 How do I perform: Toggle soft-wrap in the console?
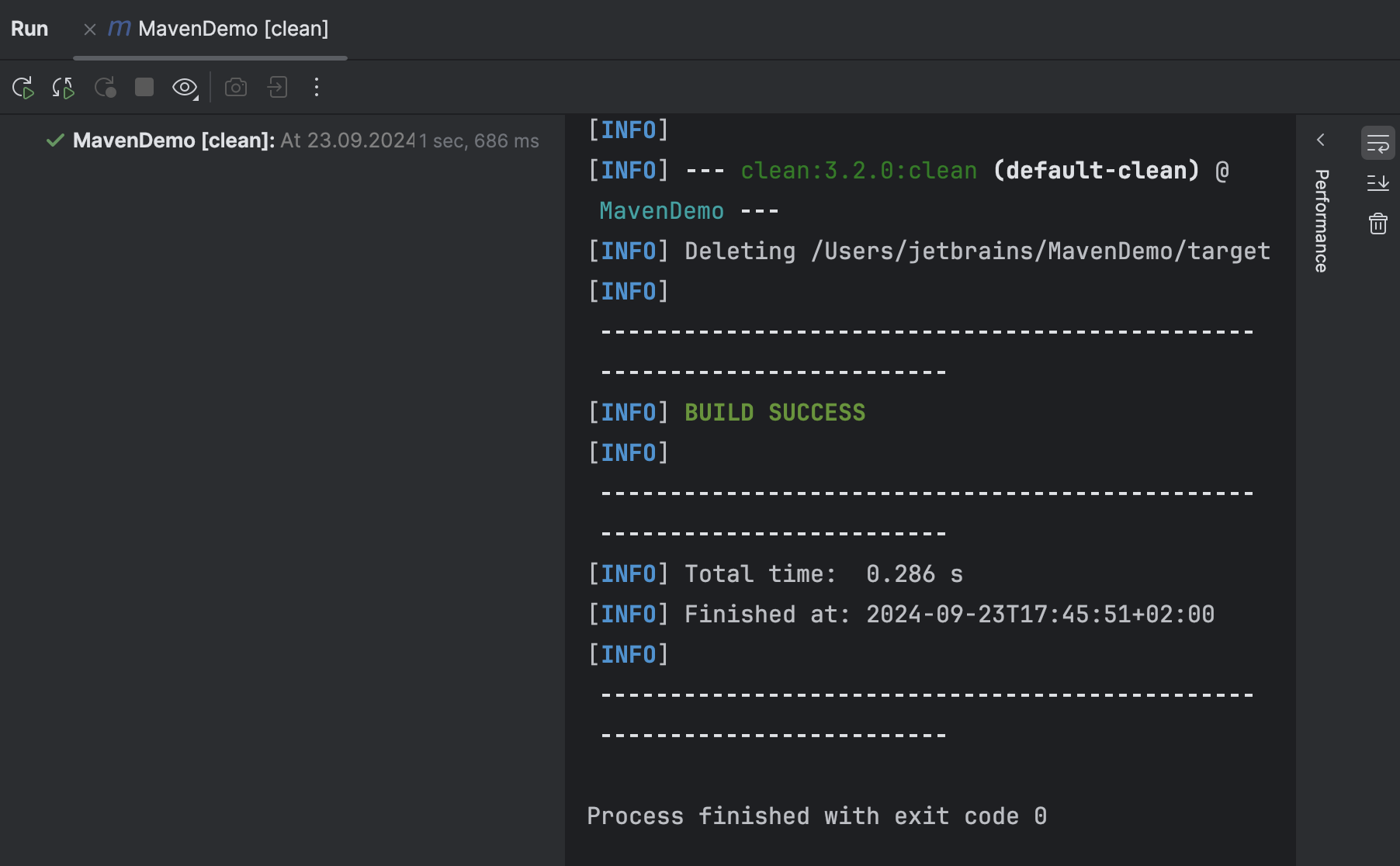(1377, 143)
